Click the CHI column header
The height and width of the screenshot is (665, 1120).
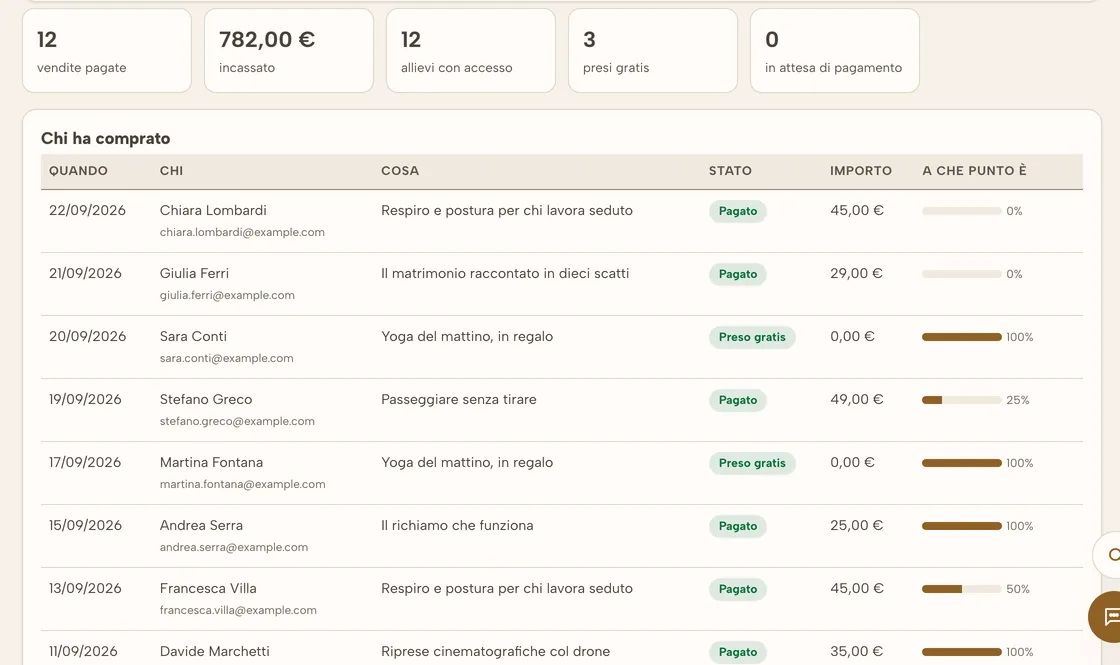tap(171, 171)
